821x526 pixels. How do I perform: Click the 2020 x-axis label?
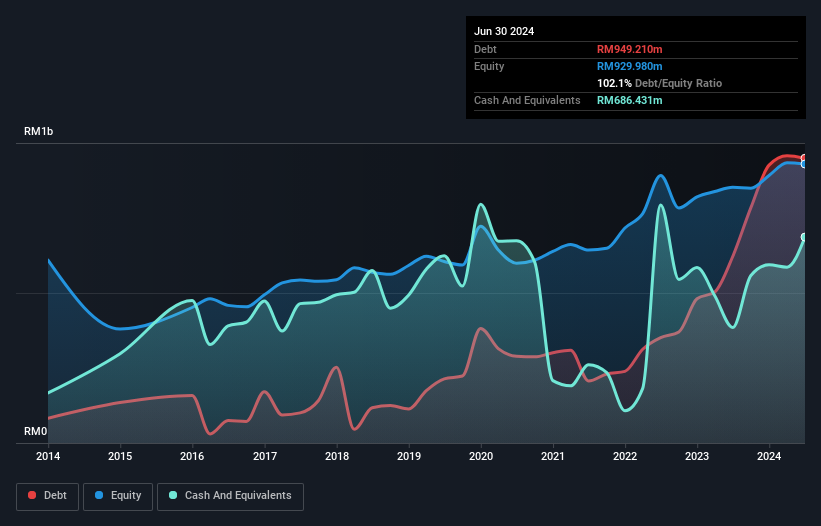[481, 456]
